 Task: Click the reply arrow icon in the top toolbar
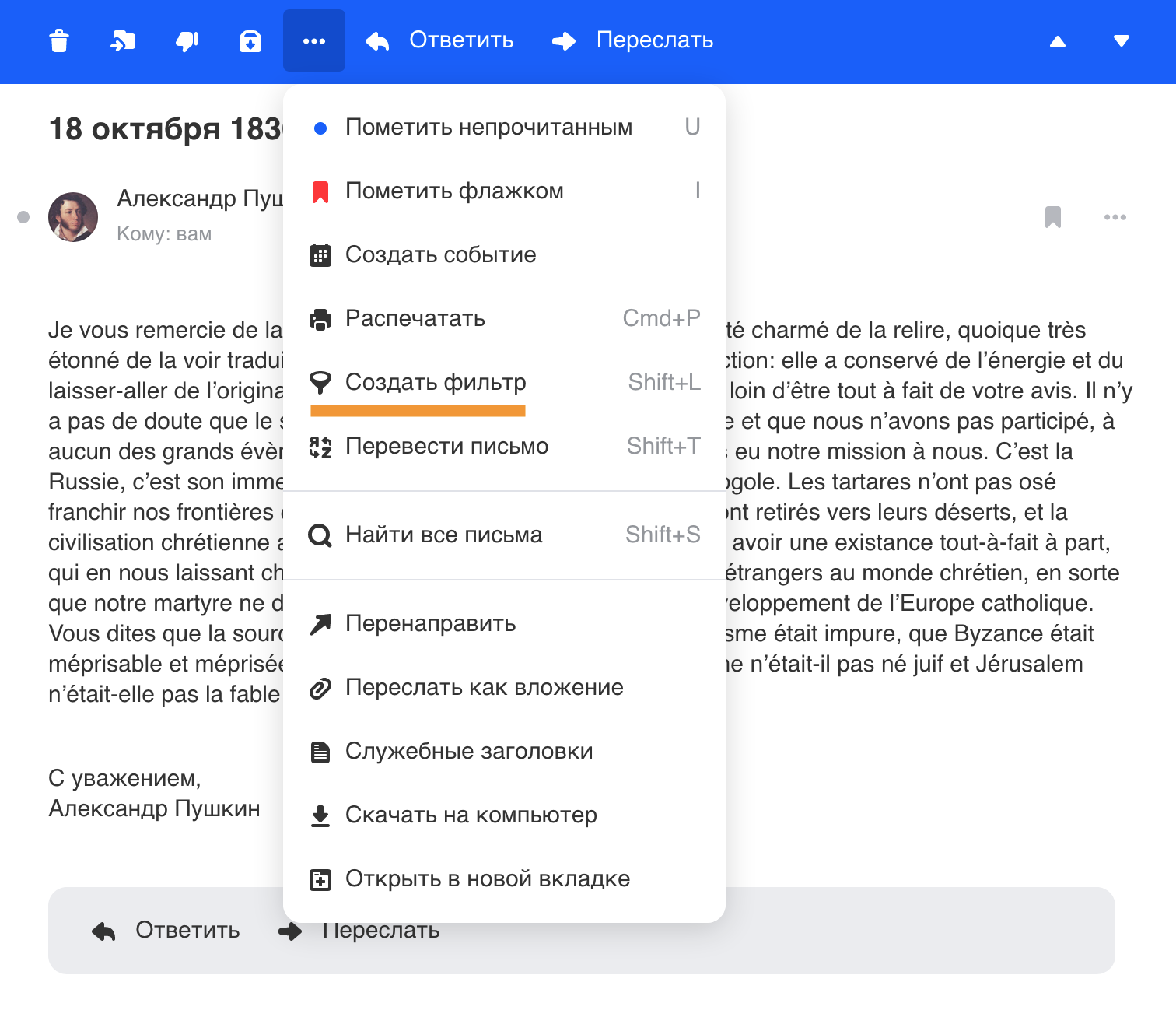[377, 41]
